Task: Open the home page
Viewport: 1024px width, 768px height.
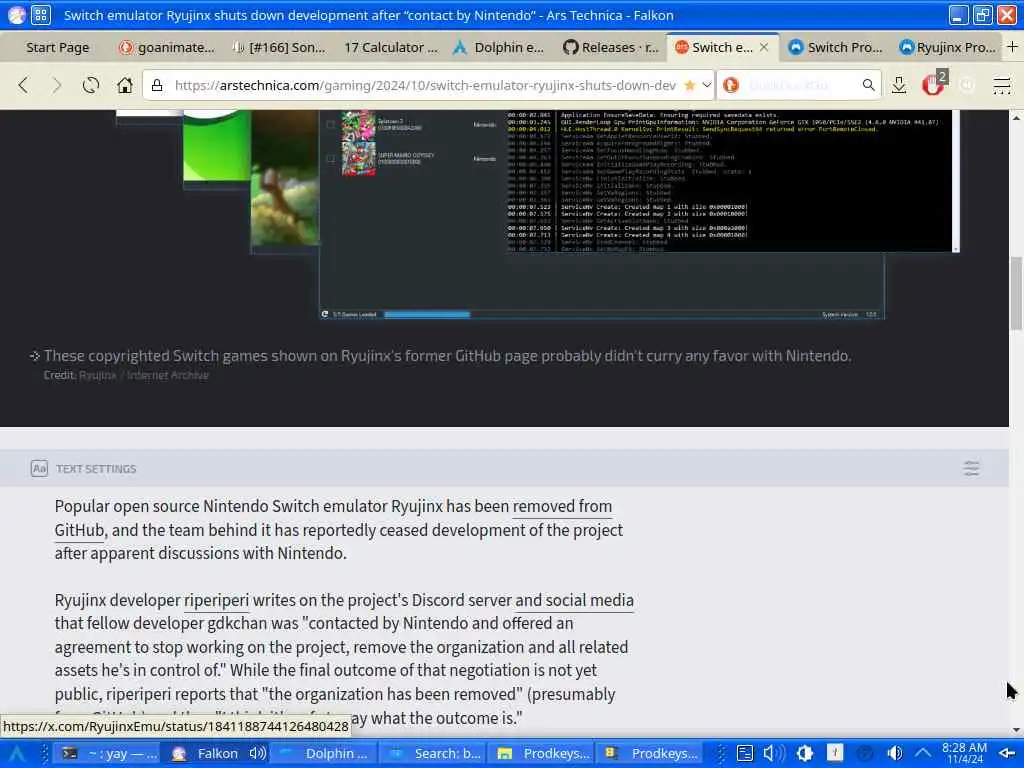Action: [125, 85]
